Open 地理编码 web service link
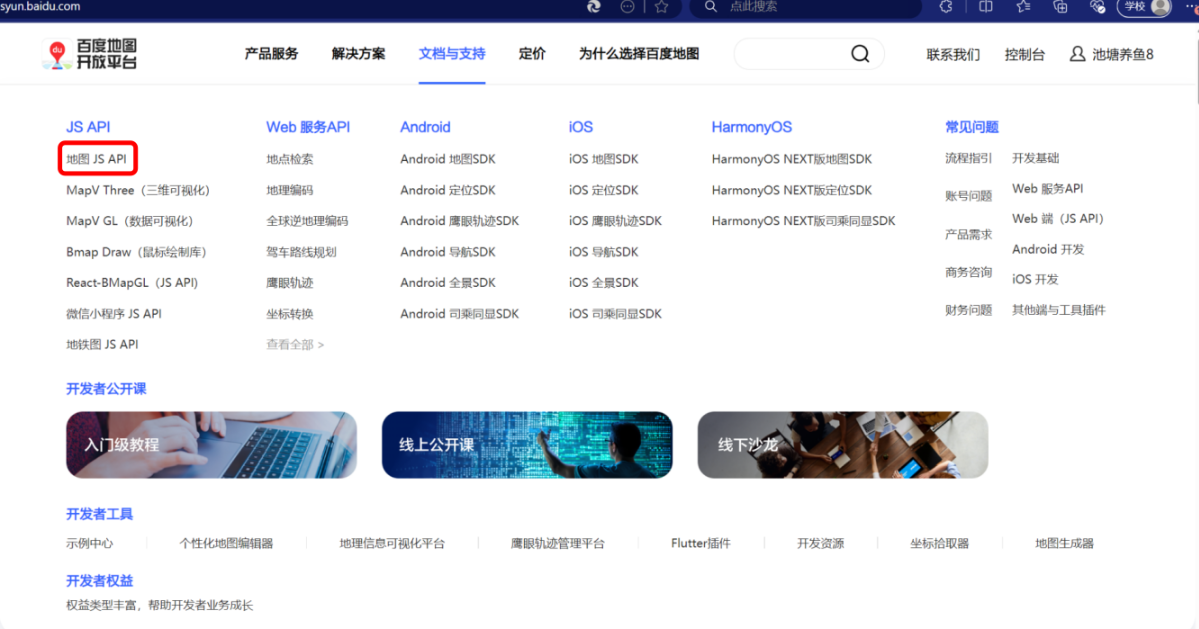The image size is (1199, 629). click(x=290, y=190)
